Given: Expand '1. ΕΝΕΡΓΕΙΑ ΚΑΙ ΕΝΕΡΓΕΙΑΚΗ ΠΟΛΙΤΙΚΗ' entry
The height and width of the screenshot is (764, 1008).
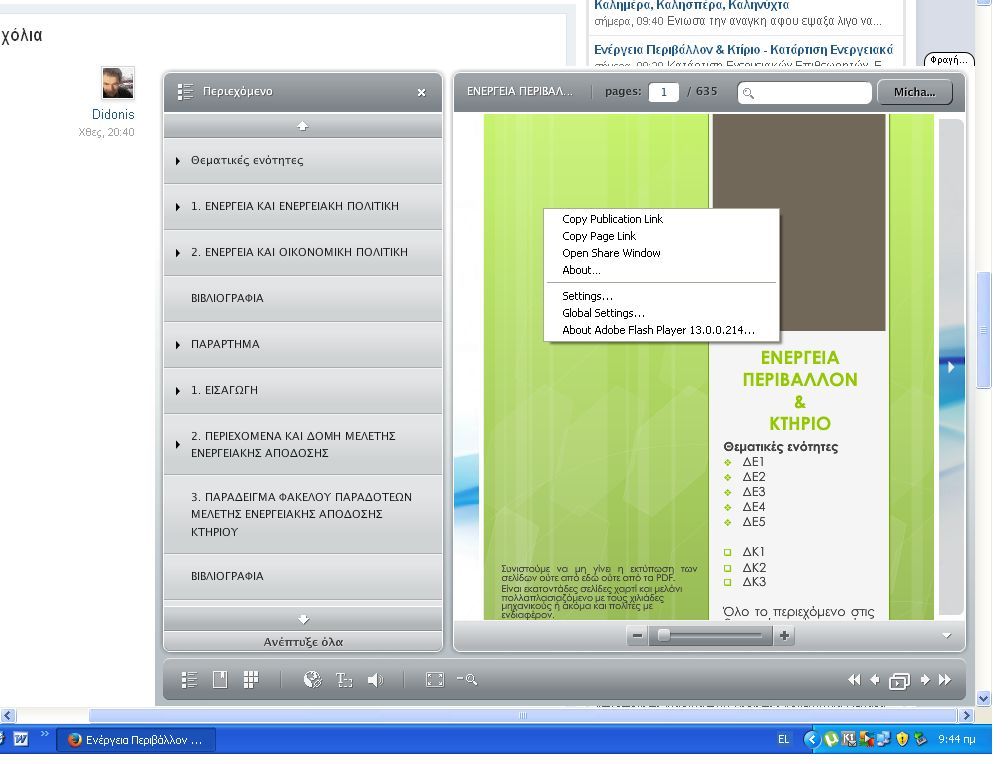Looking at the screenshot, I should tap(178, 207).
